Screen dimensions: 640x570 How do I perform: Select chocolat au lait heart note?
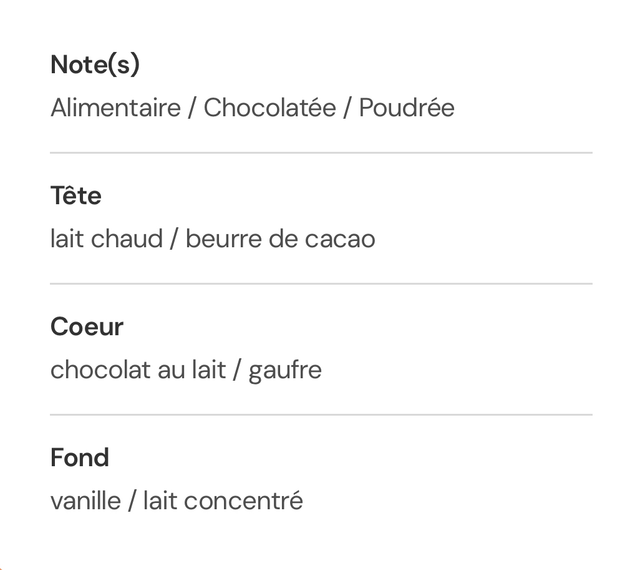click(138, 370)
